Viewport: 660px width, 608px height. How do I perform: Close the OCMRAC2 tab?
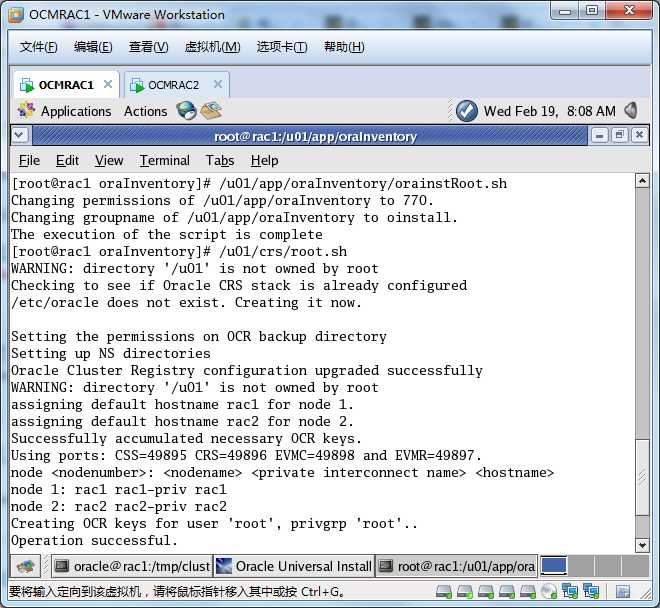click(218, 84)
